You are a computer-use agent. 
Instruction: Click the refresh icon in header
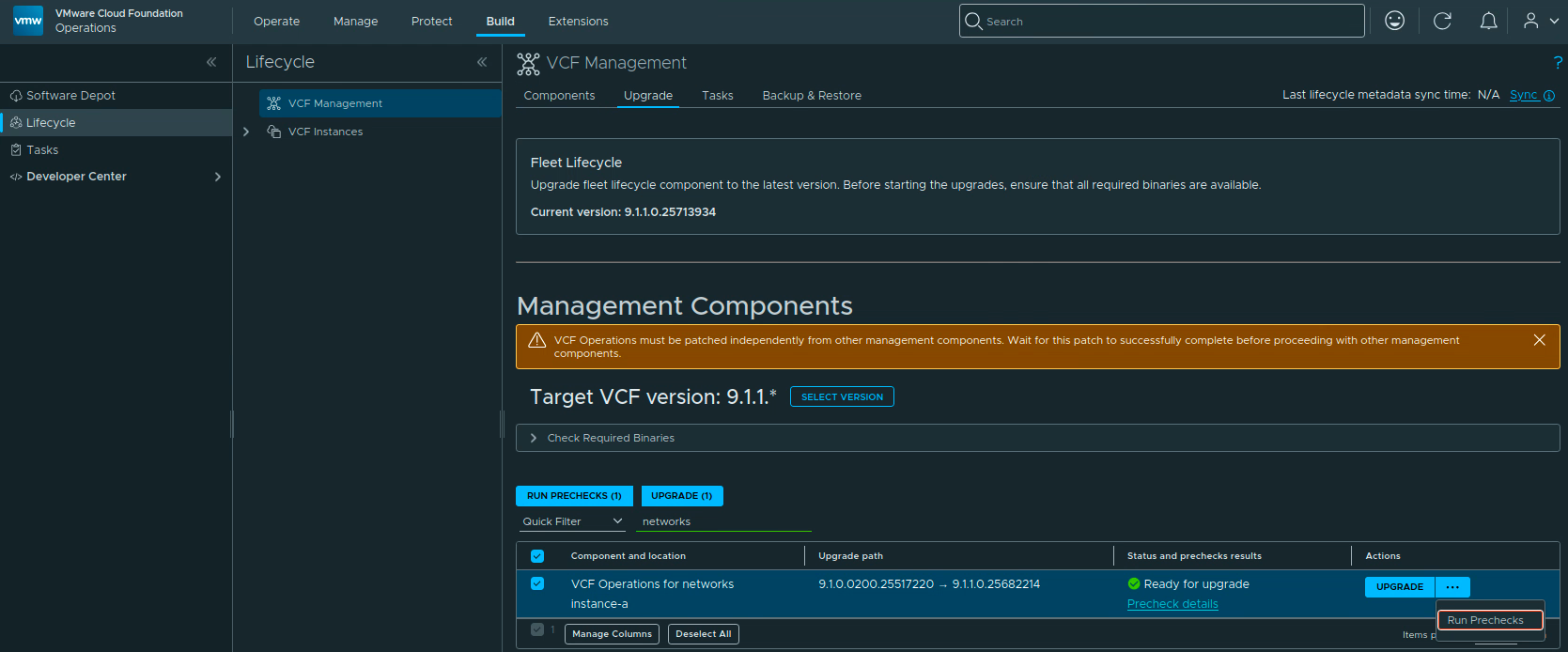pyautogui.click(x=1442, y=21)
